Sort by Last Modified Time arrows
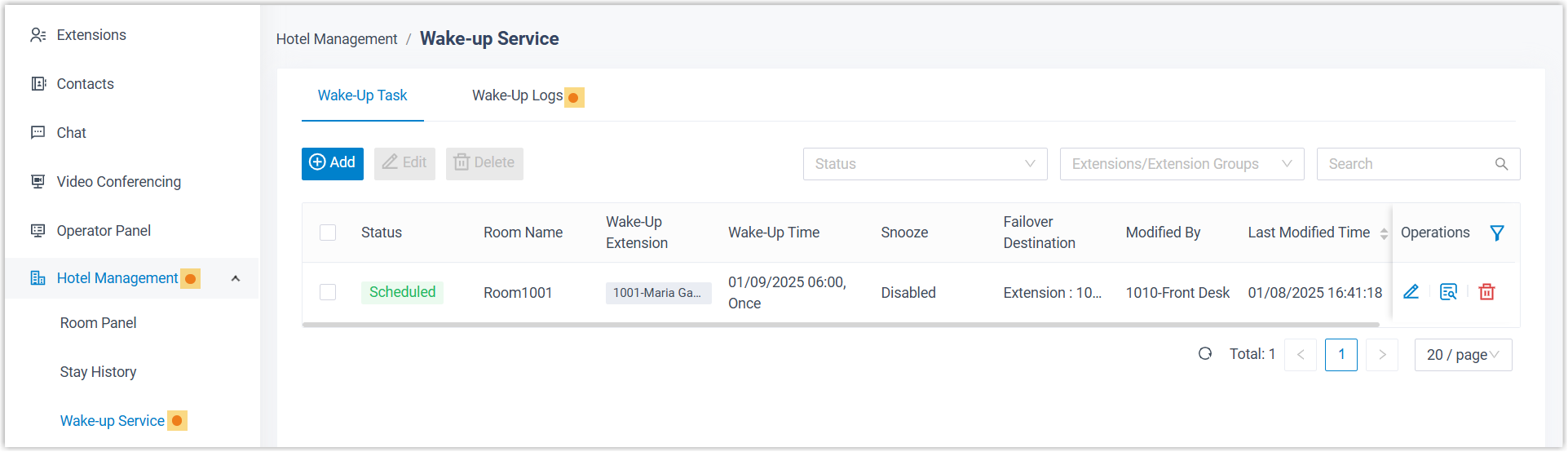1568x452 pixels. (x=1384, y=233)
